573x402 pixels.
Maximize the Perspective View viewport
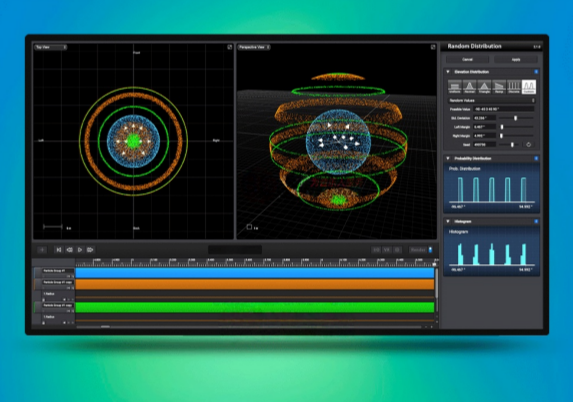433,47
